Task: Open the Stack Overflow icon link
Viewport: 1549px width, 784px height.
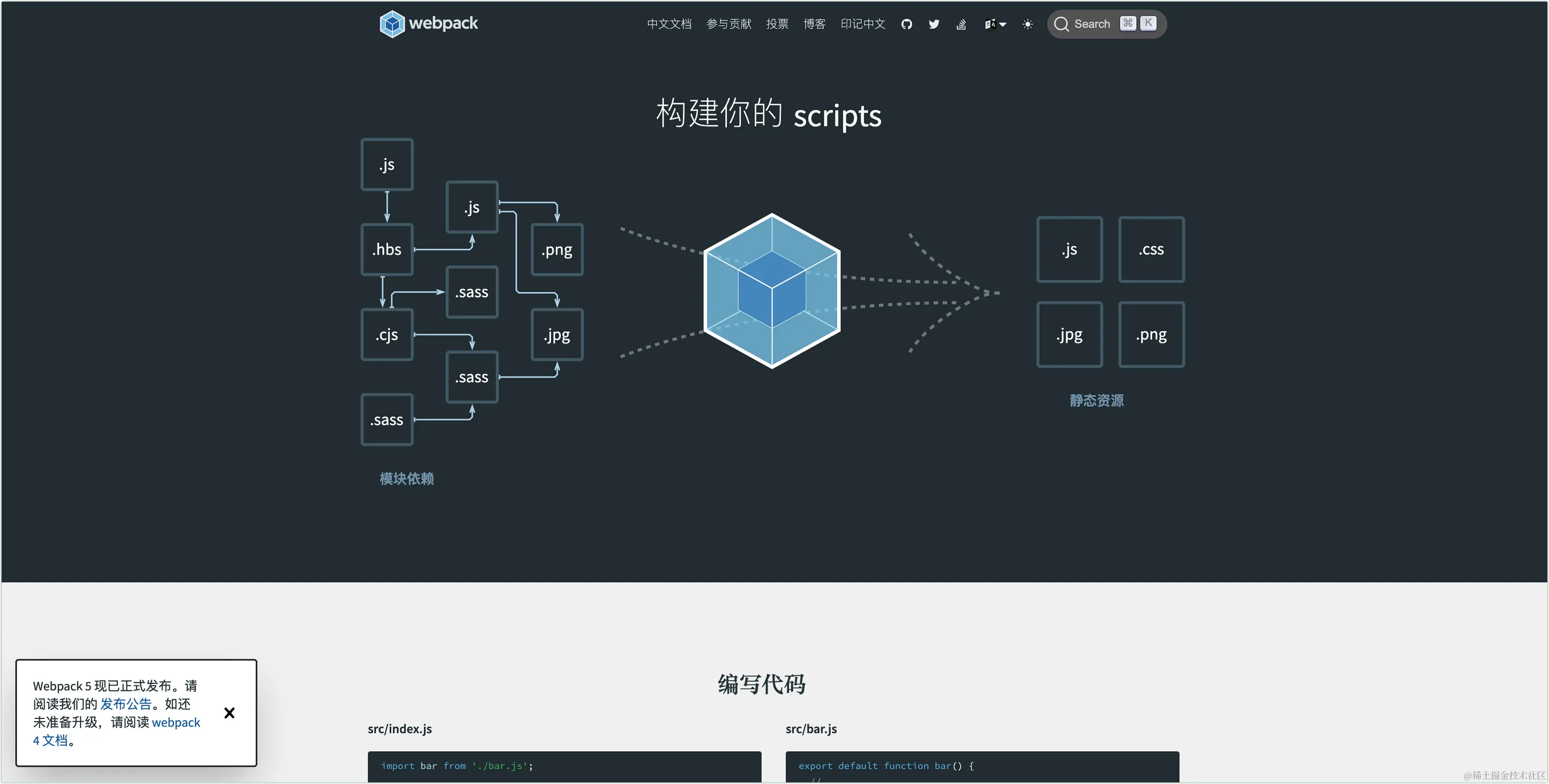Action: (961, 24)
